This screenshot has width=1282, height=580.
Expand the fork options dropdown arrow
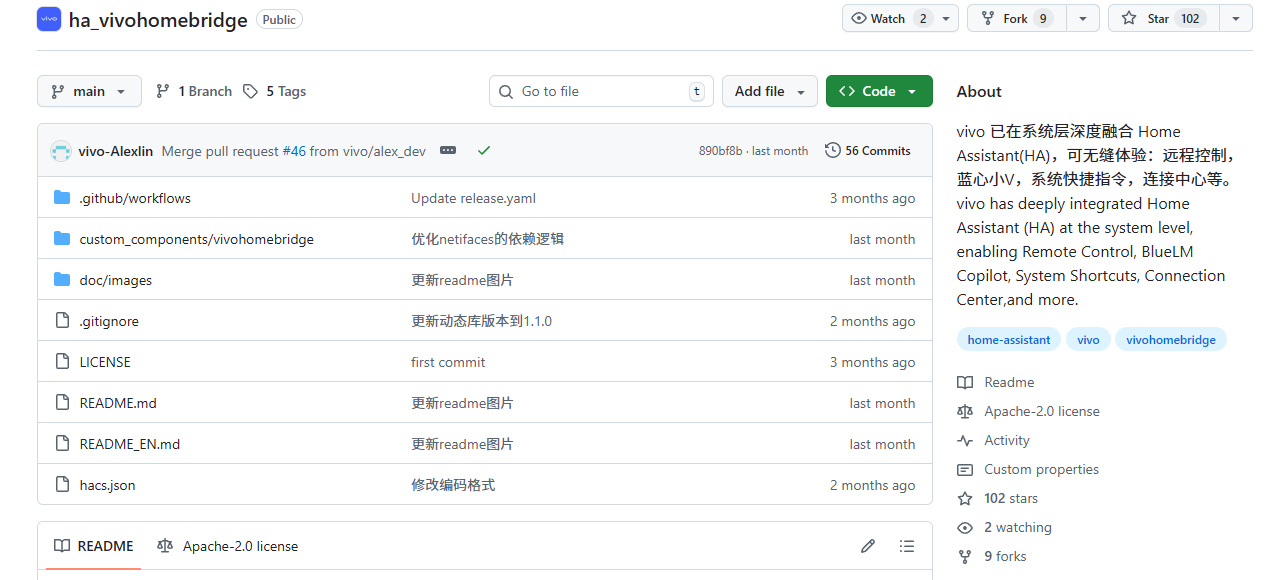coord(1083,18)
